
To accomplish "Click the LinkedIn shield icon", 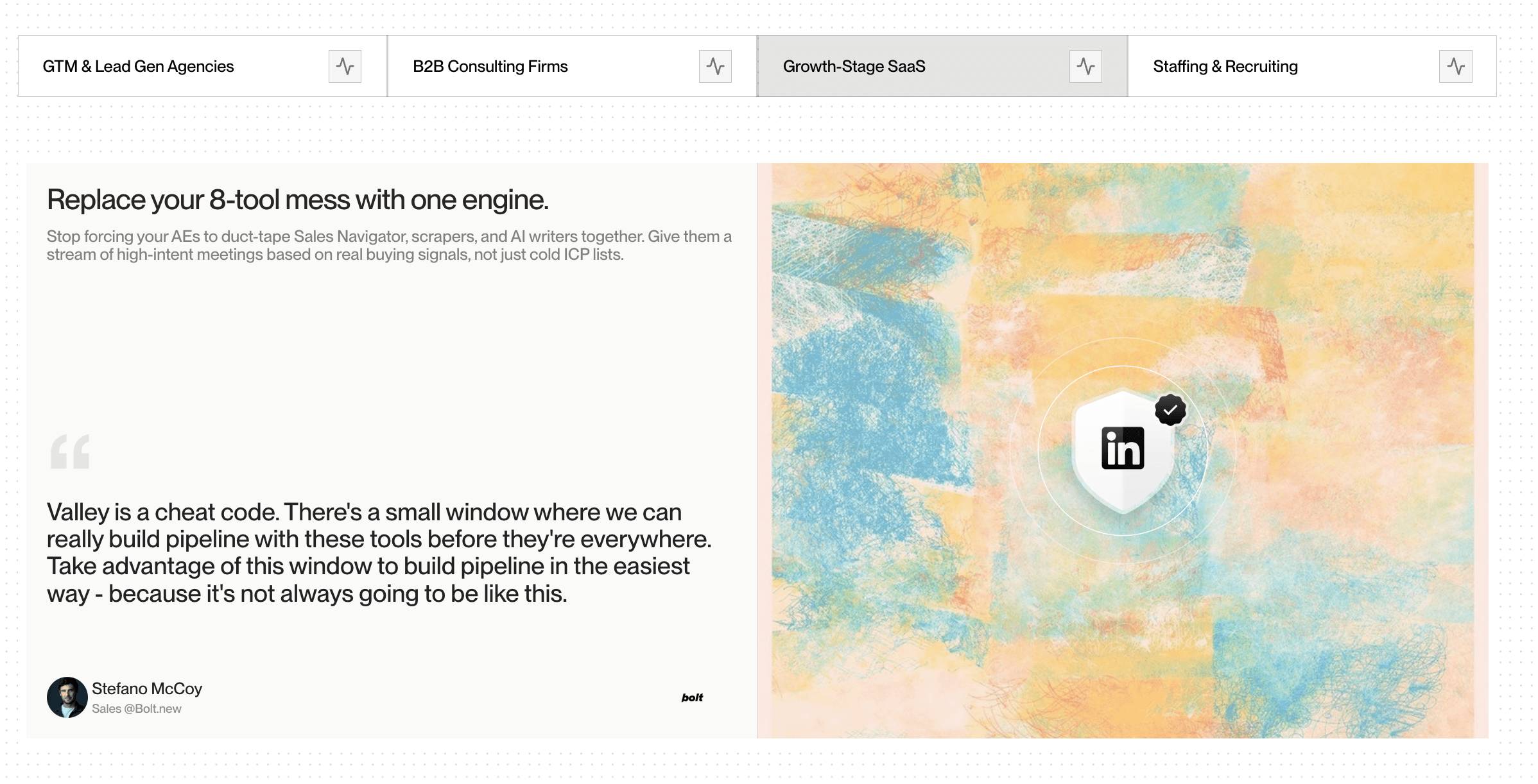I will pyautogui.click(x=1123, y=449).
